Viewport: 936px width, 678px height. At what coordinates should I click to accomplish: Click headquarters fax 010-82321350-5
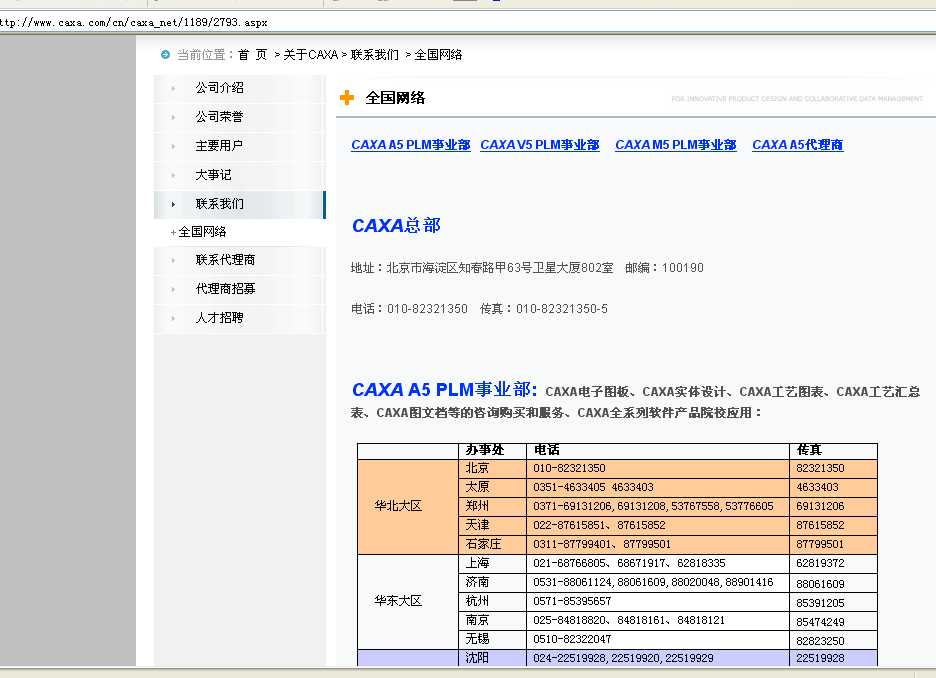click(562, 309)
